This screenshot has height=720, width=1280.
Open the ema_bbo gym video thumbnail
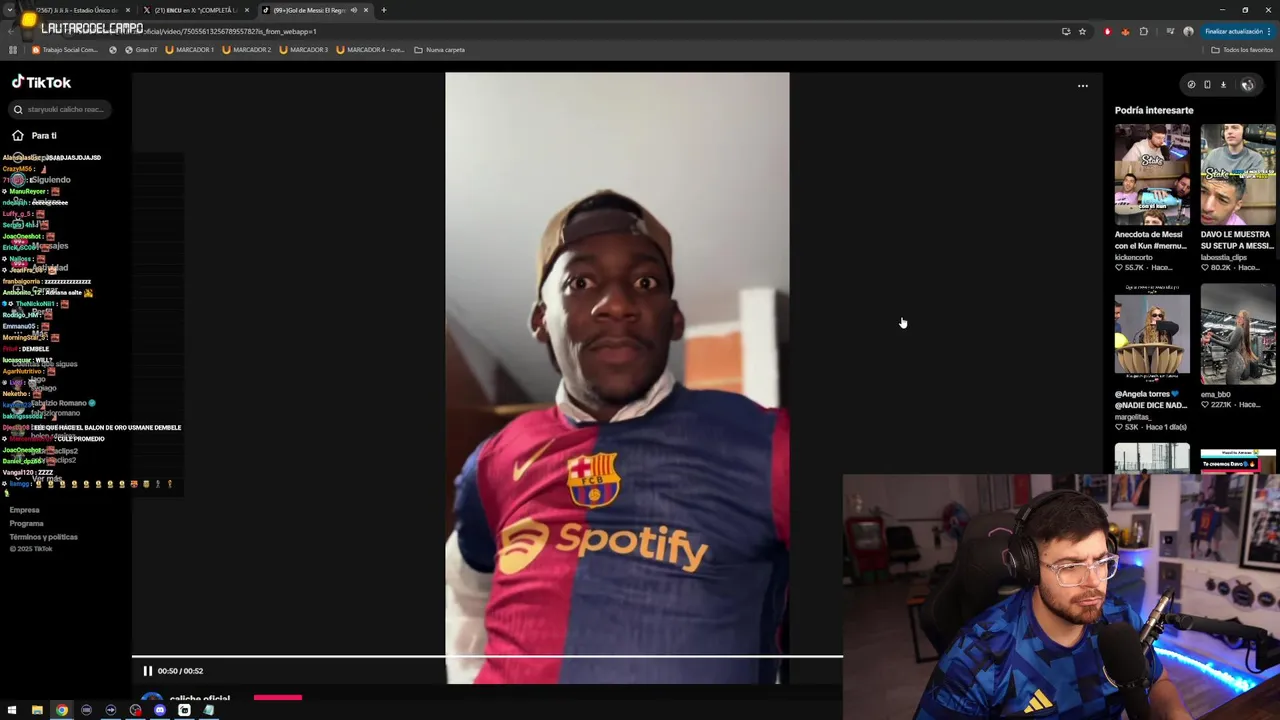1238,333
